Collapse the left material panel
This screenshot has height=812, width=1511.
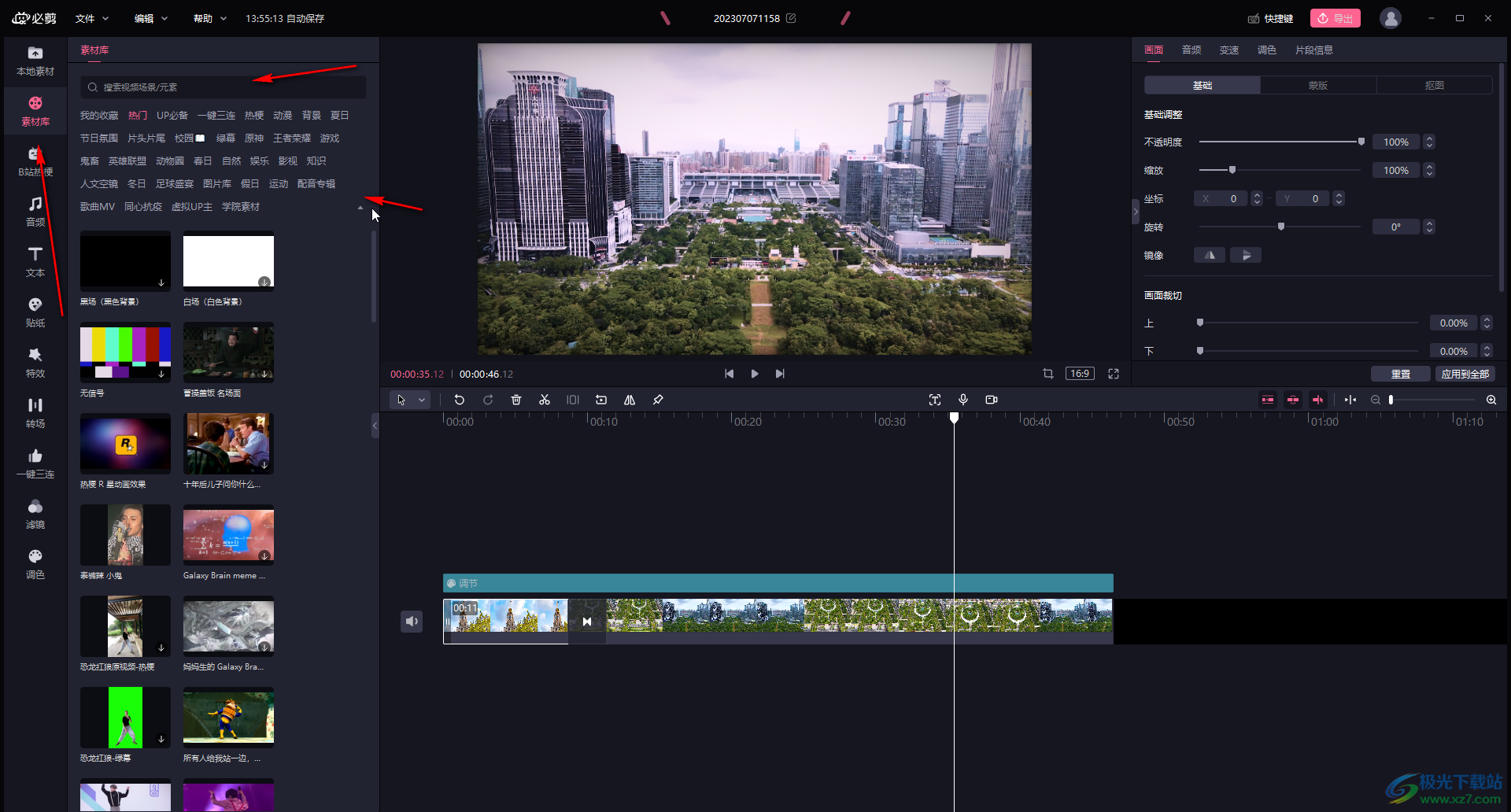[375, 425]
